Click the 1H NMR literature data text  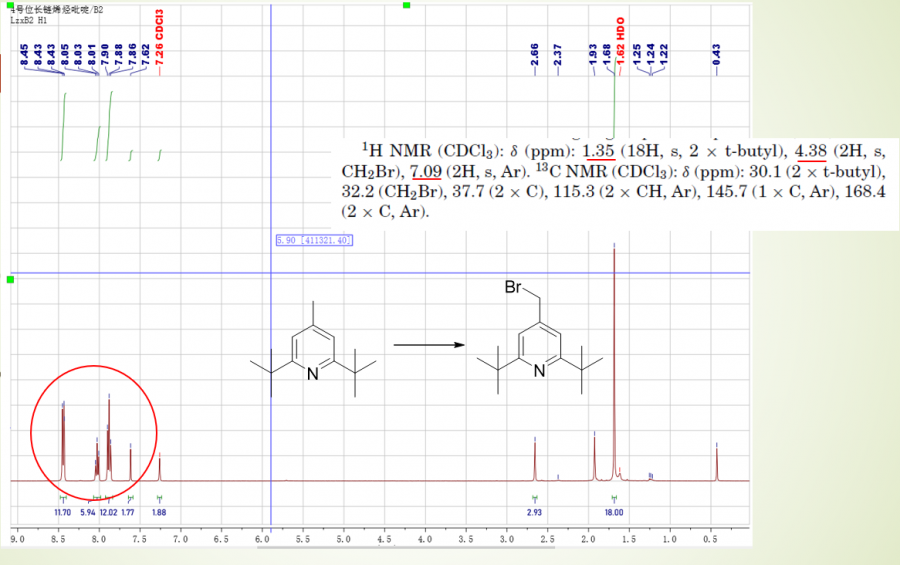[610, 180]
